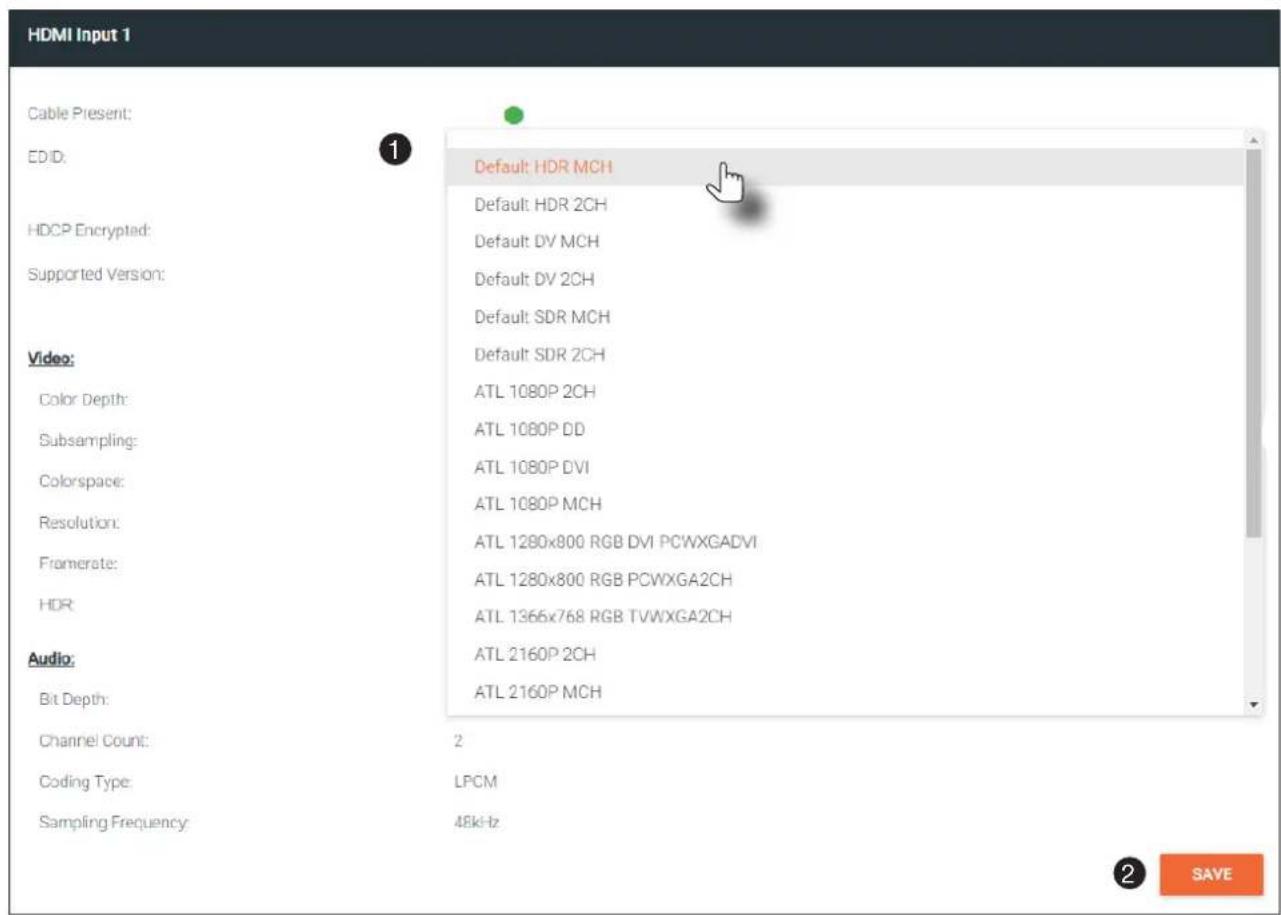Select ATL 1080P MCH option
Viewport: 1281px width, 915px height.
[x=845, y=504]
